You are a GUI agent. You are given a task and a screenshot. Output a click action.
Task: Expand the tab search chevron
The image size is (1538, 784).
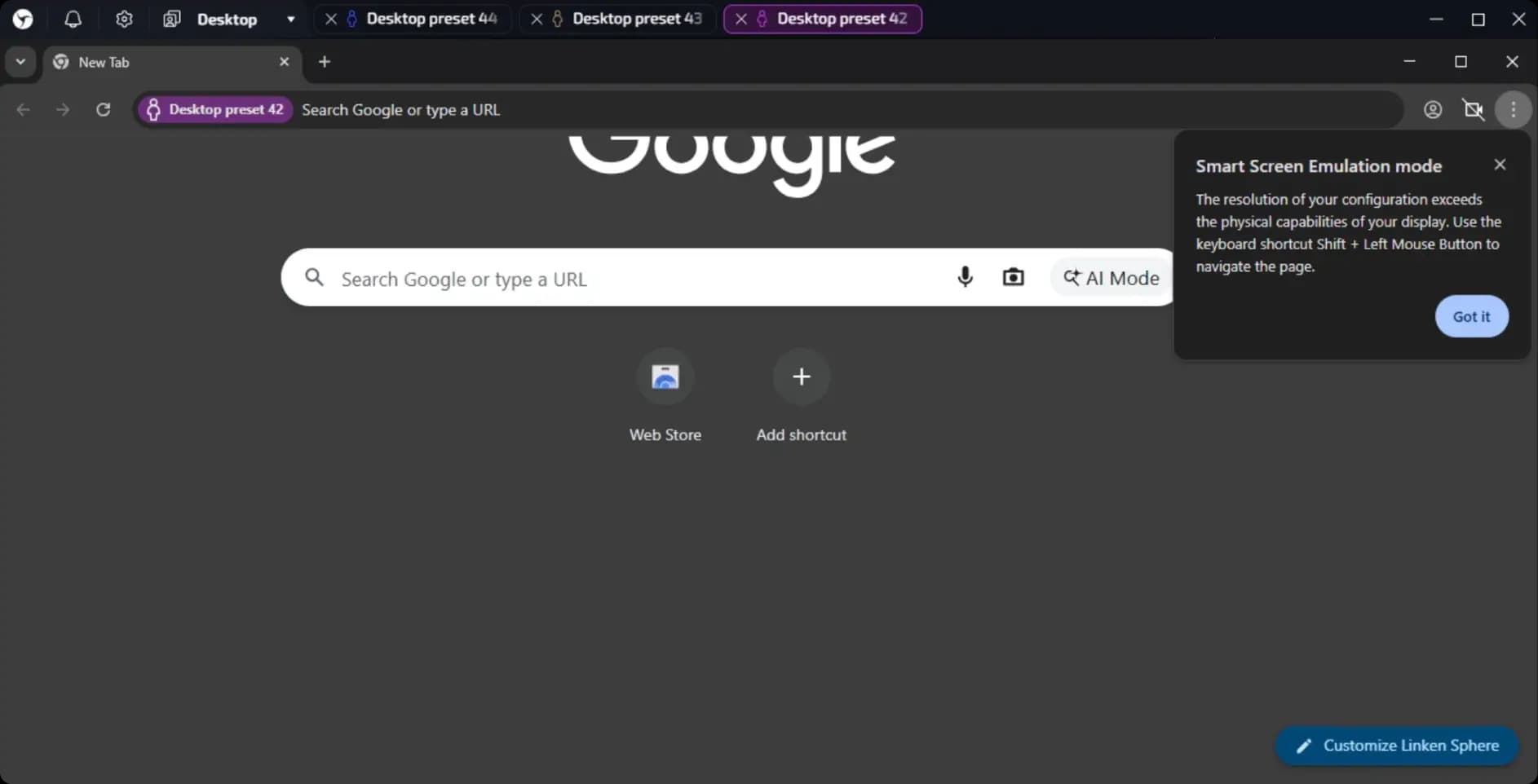(20, 62)
